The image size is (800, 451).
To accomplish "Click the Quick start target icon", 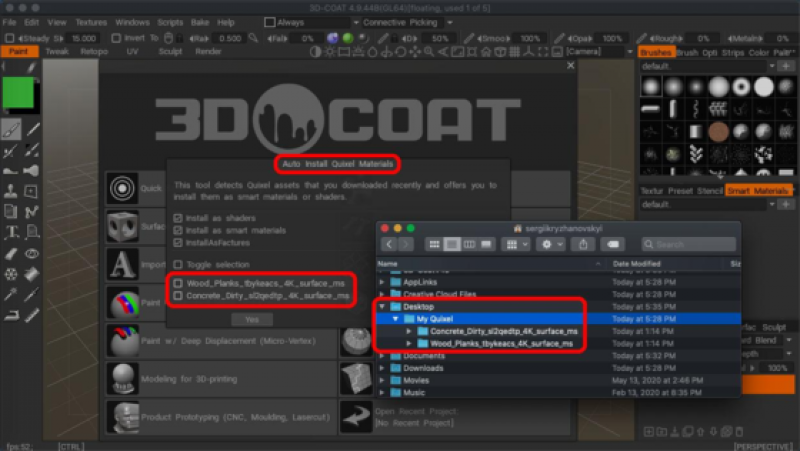I will [x=122, y=188].
